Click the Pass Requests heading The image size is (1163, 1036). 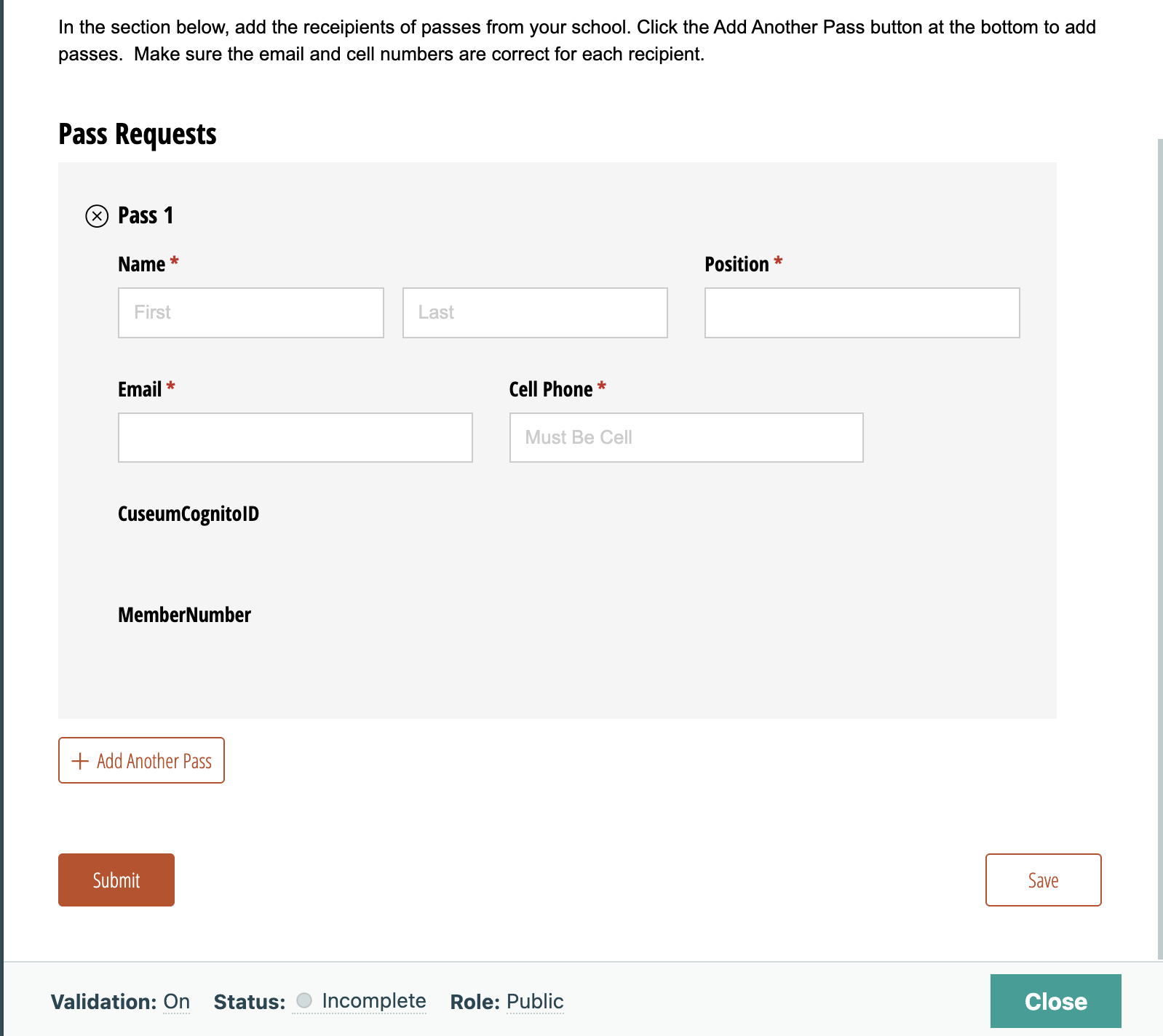138,135
